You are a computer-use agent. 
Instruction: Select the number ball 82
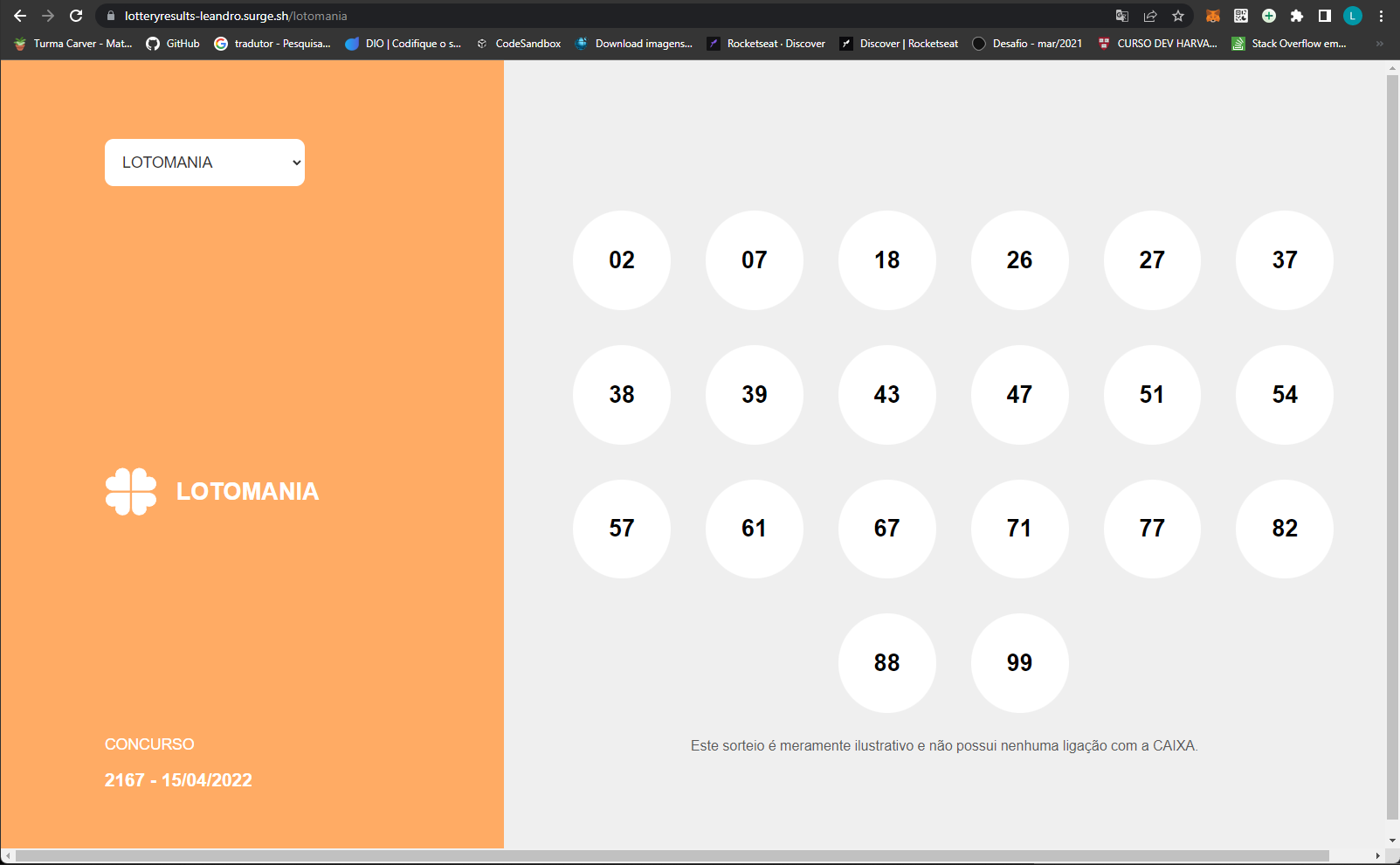tap(1285, 529)
